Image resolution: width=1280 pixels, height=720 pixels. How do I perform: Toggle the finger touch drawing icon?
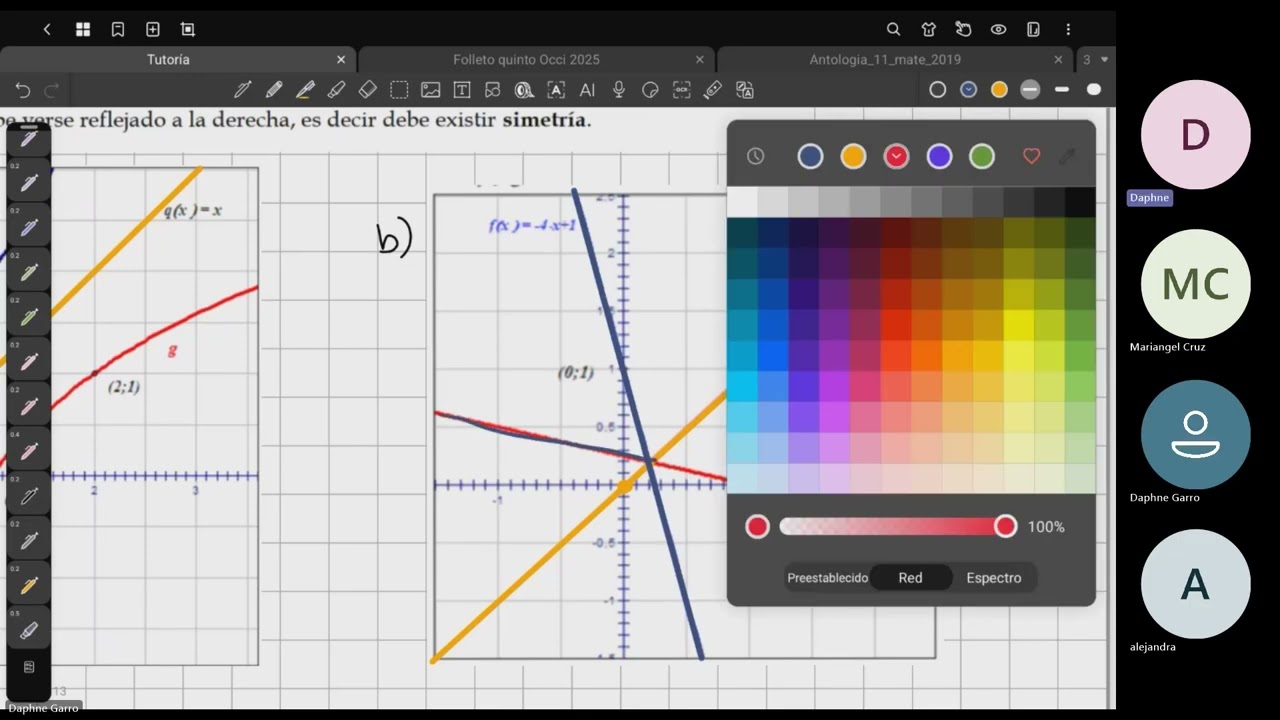(x=963, y=30)
